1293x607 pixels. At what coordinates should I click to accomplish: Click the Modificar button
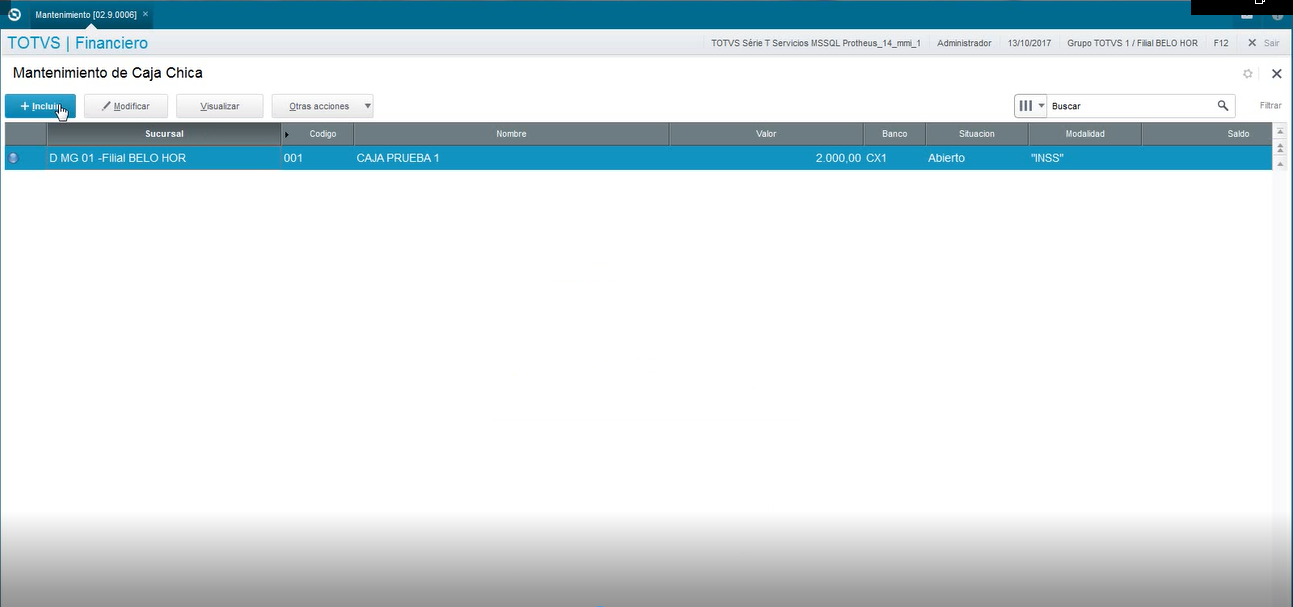(126, 106)
